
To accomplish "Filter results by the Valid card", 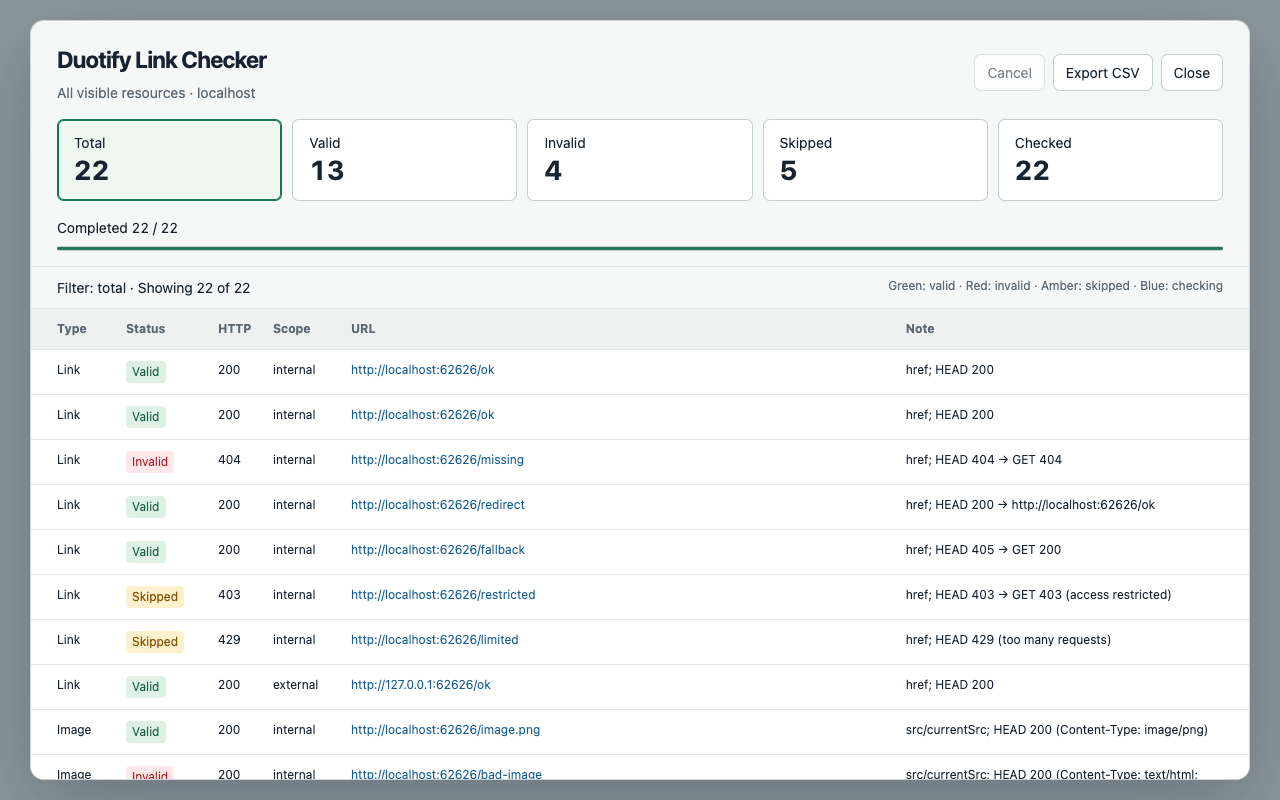I will [x=404, y=160].
